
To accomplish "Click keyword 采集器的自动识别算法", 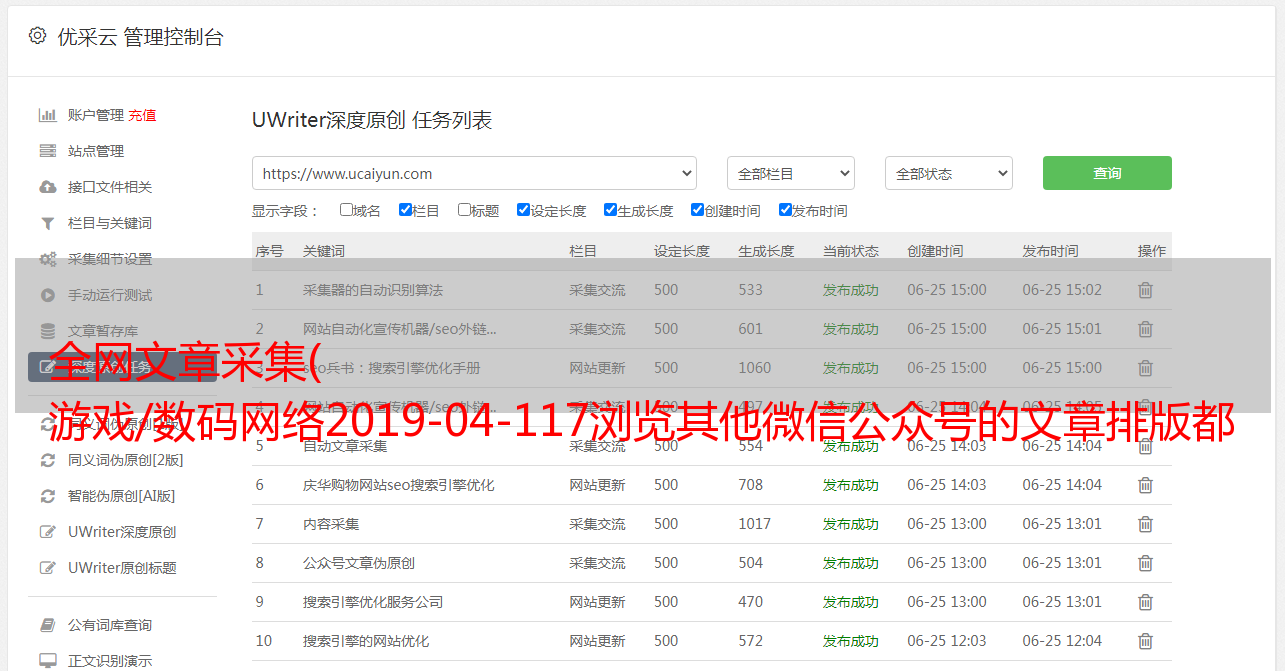I will pyautogui.click(x=373, y=290).
